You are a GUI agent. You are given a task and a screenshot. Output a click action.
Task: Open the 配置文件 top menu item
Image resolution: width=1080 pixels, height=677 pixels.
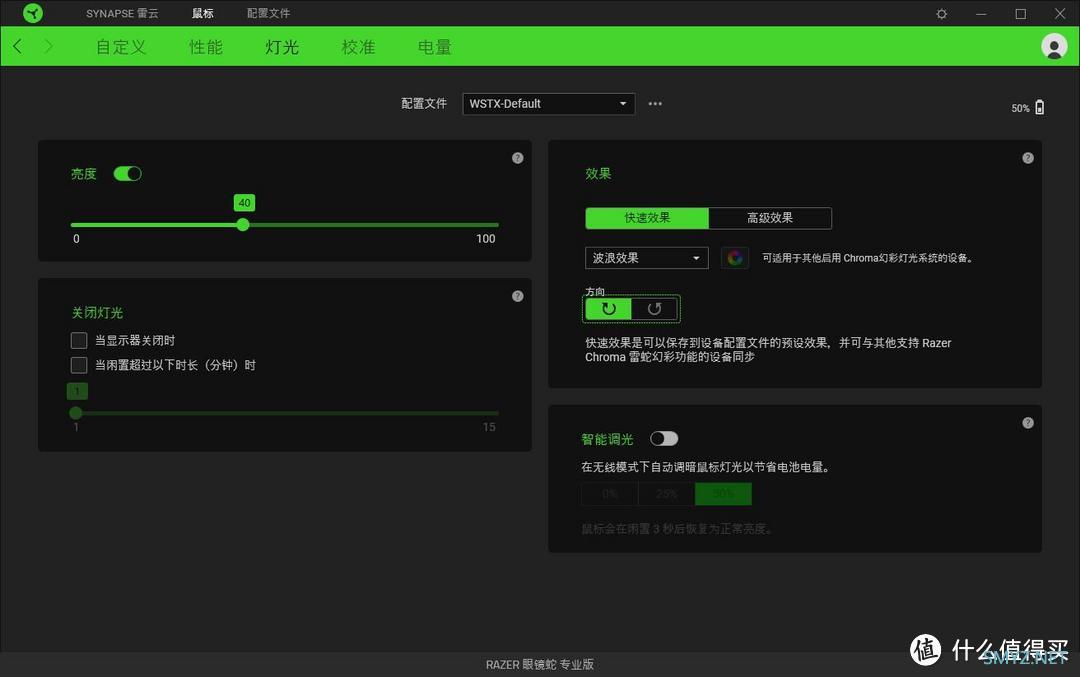click(269, 13)
